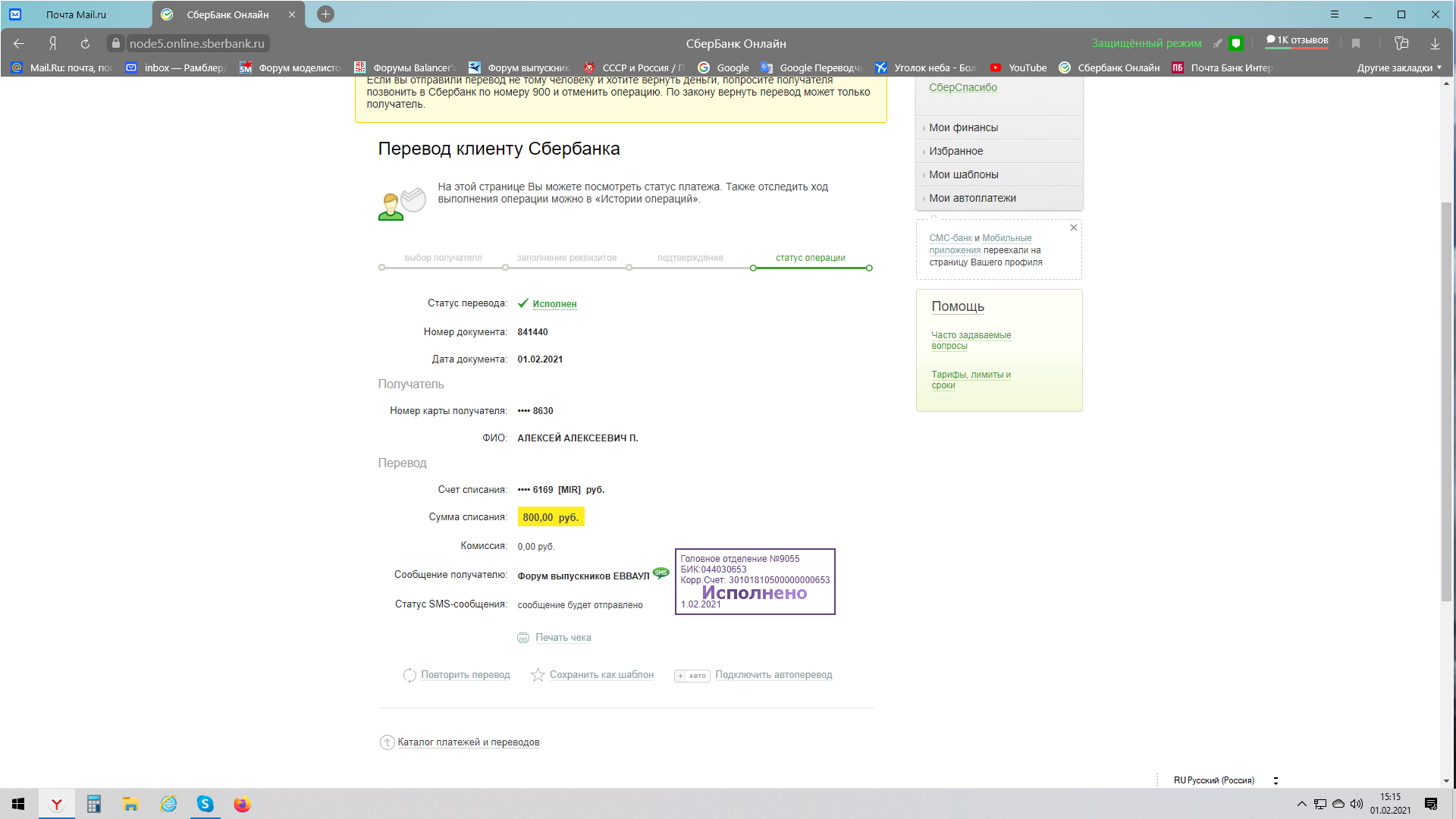Close the СМС-банк notification box
This screenshot has height=819, width=1456.
[1073, 227]
